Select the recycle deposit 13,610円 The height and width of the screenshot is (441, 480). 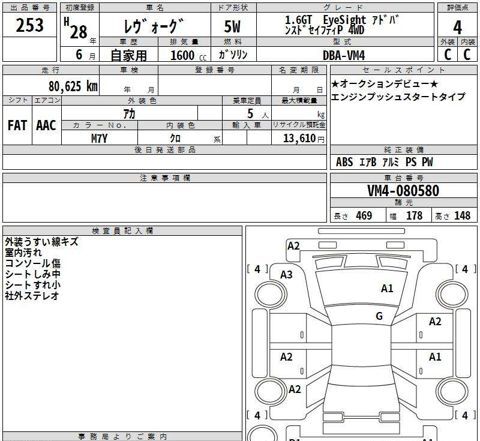point(304,138)
